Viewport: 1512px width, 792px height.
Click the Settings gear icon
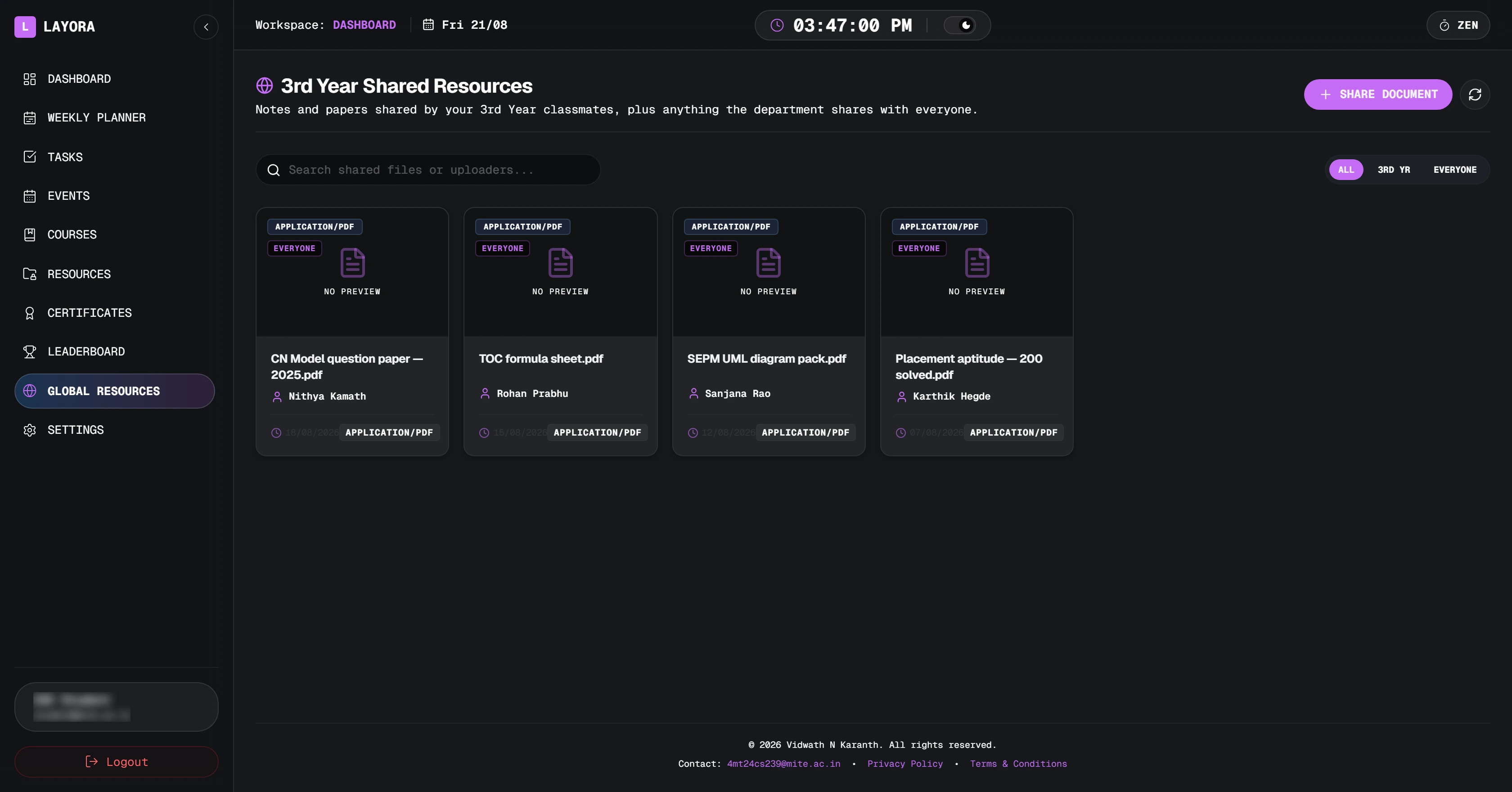pos(29,430)
